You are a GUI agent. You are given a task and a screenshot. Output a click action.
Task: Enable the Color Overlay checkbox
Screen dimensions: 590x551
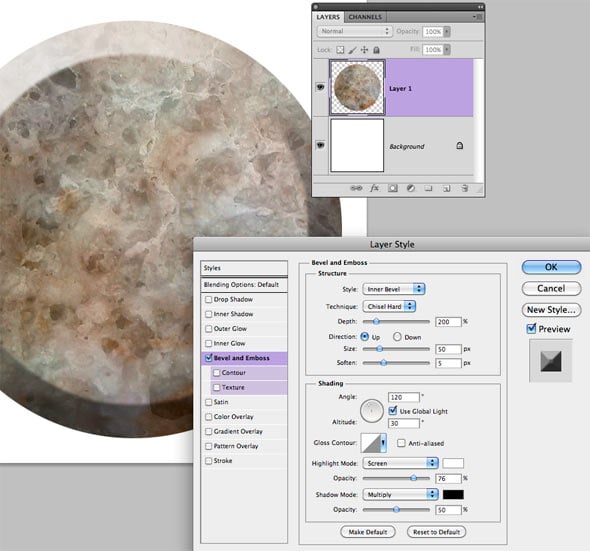pyautogui.click(x=208, y=417)
